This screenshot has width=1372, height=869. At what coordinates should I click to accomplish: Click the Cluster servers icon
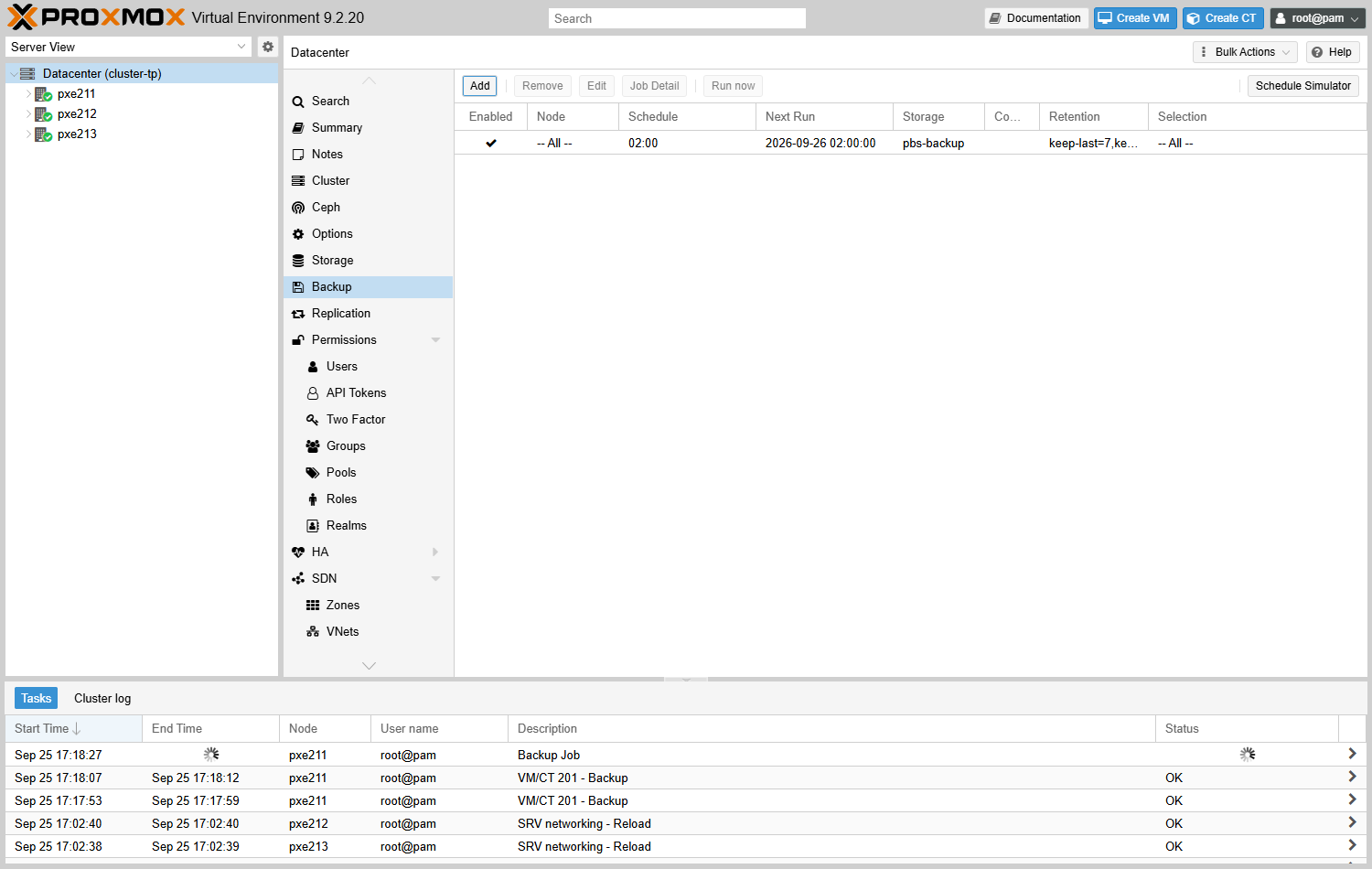pos(298,181)
